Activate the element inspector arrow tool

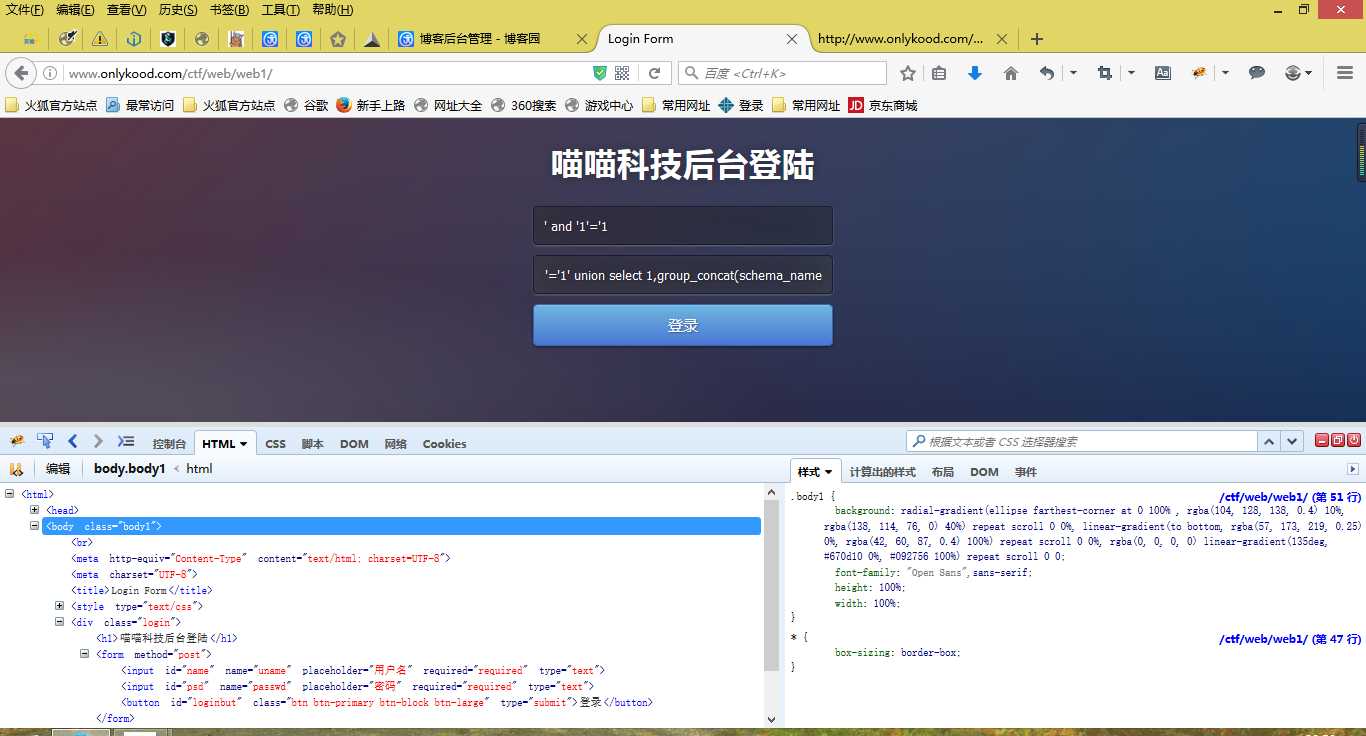45,441
